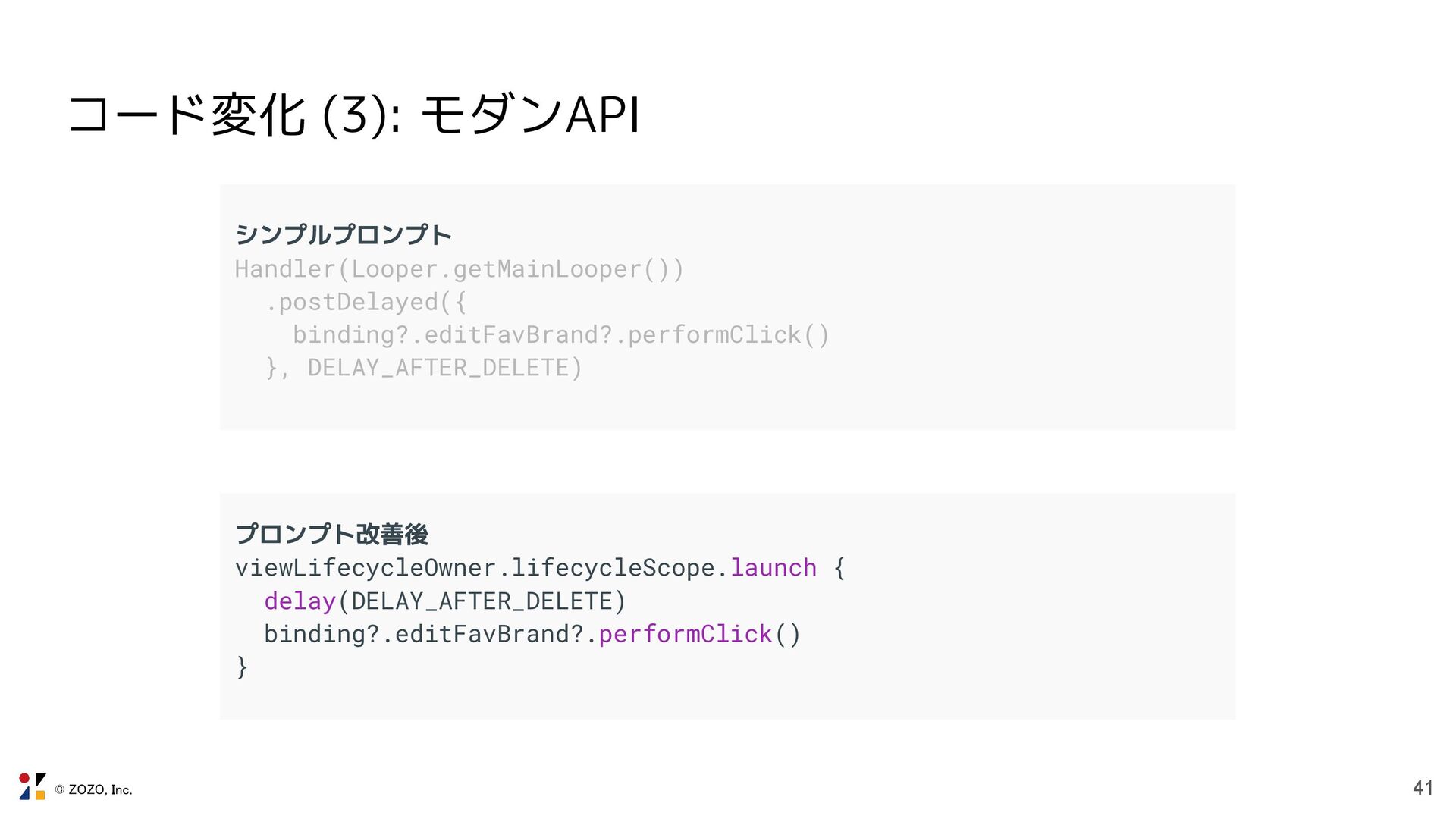The width and height of the screenshot is (1456, 819).
Task: Click the .postDelayed({ code line
Action: coord(366,302)
